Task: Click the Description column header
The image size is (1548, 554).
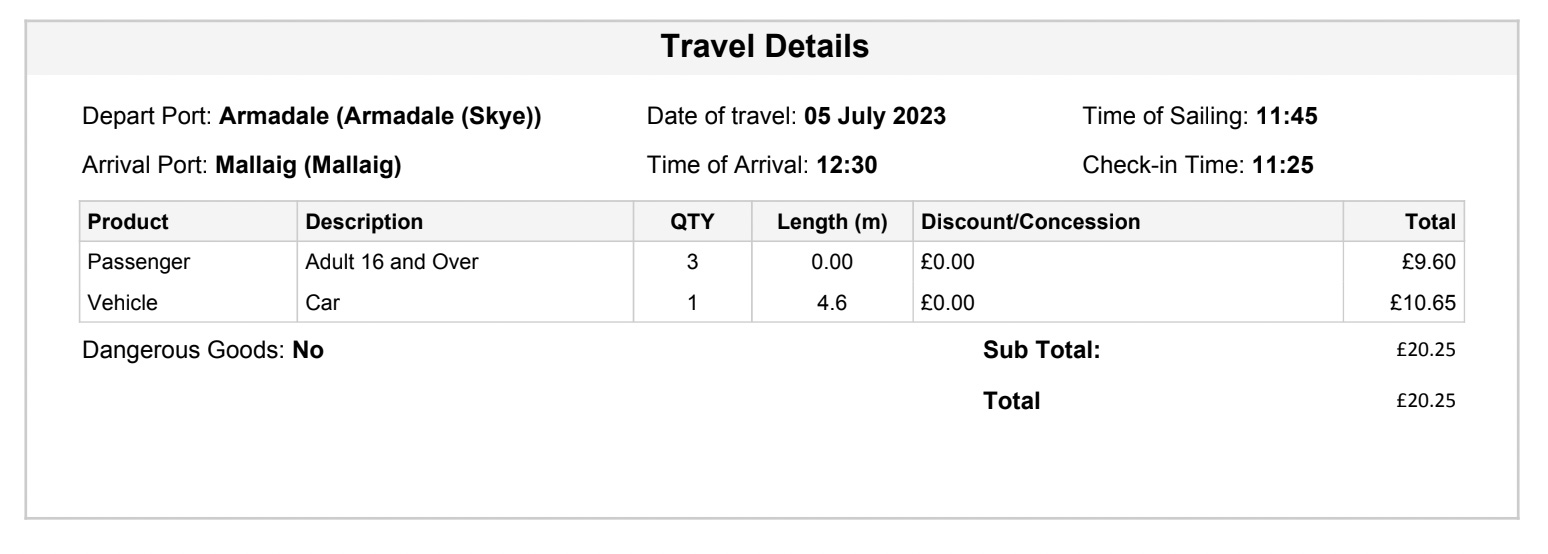Action: point(364,222)
